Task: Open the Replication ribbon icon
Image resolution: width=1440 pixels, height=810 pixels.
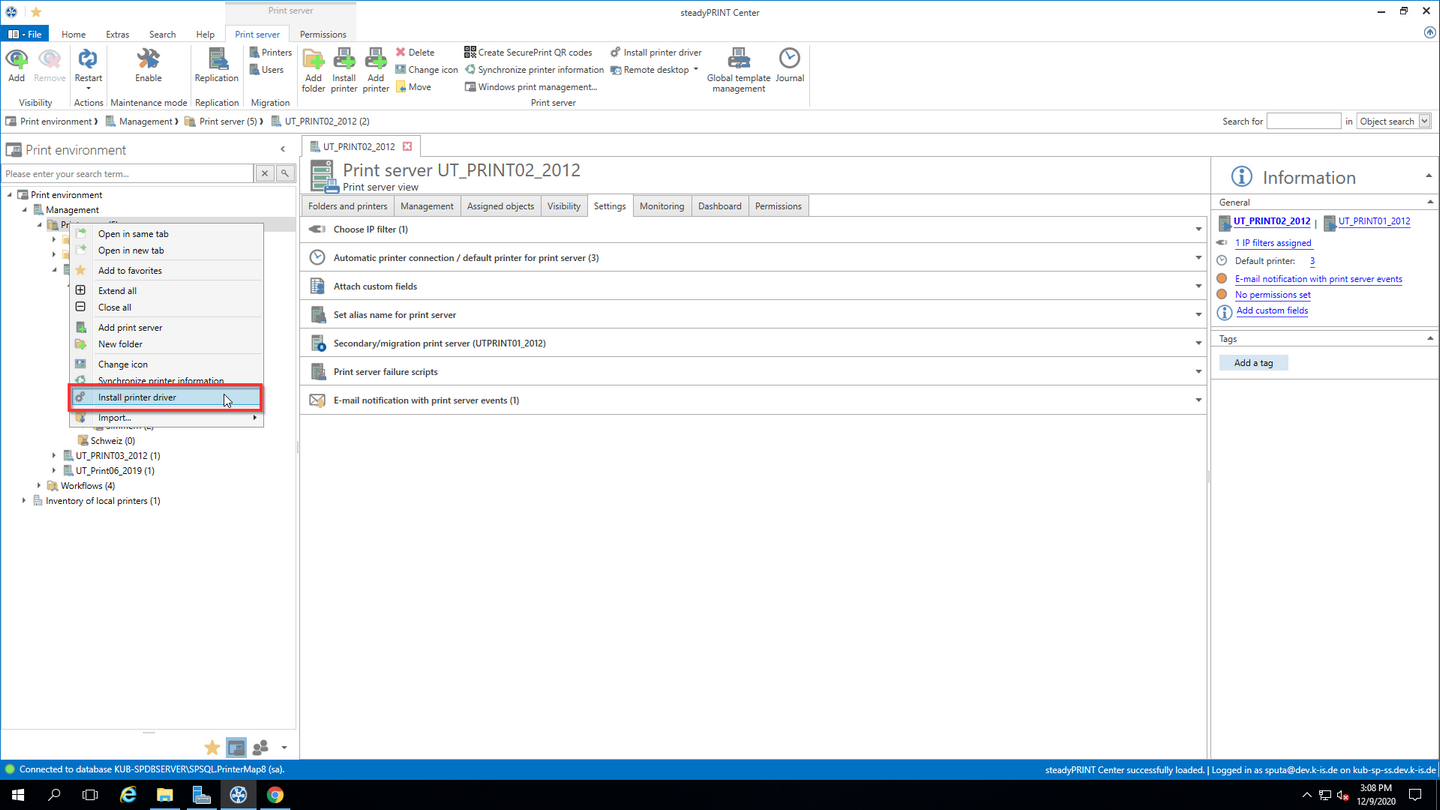Action: coord(216,65)
